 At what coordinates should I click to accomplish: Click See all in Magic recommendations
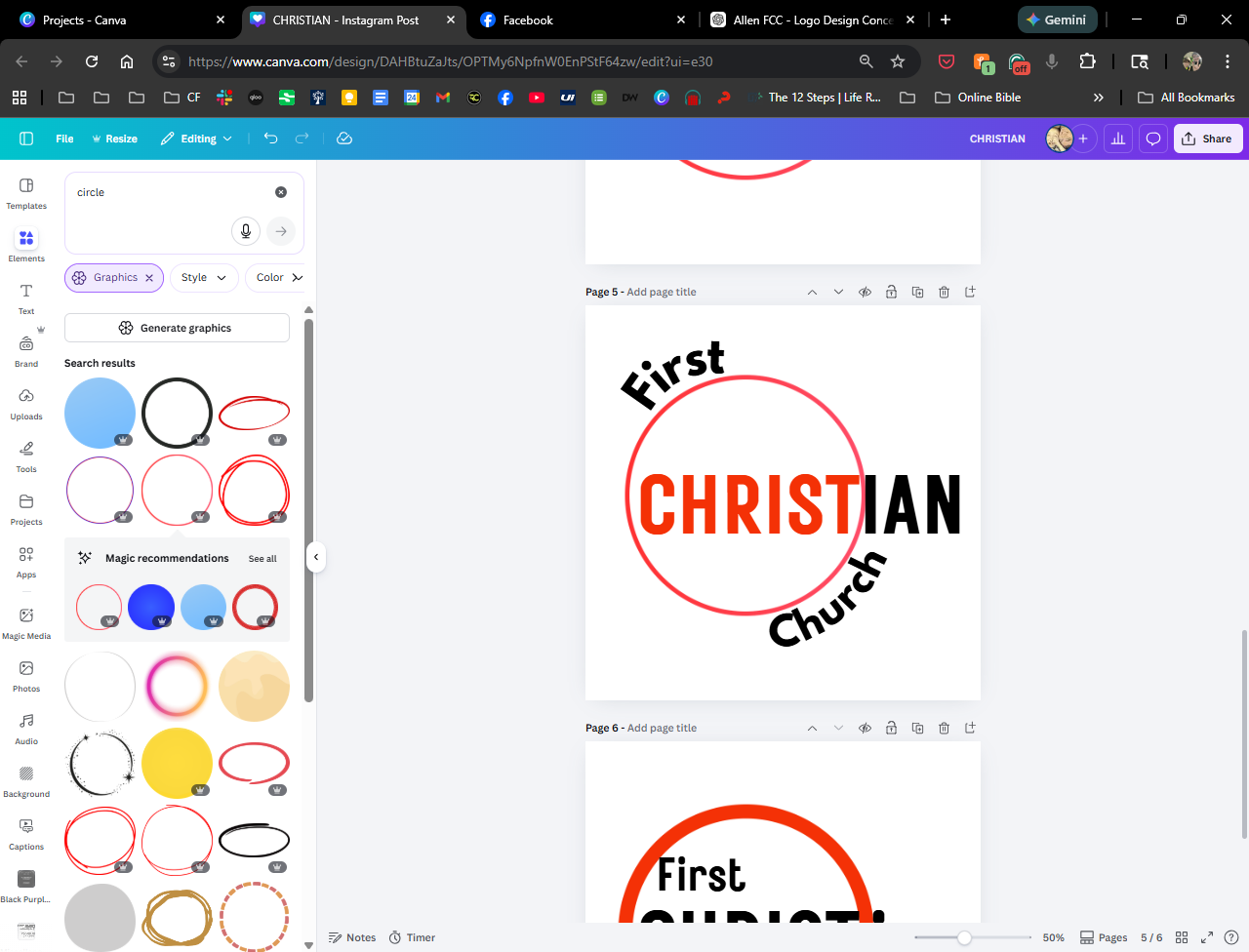click(x=262, y=559)
